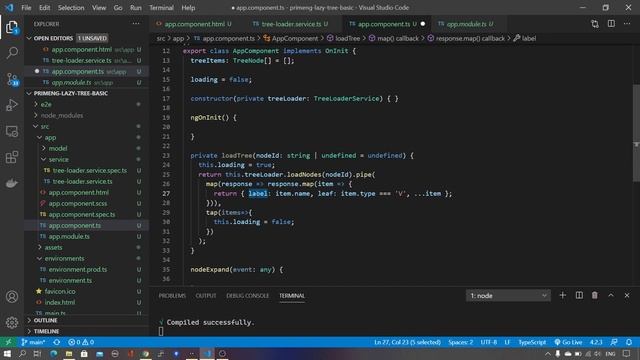Open Windows Start menu
Screen dimensions: 640x360
7,354
